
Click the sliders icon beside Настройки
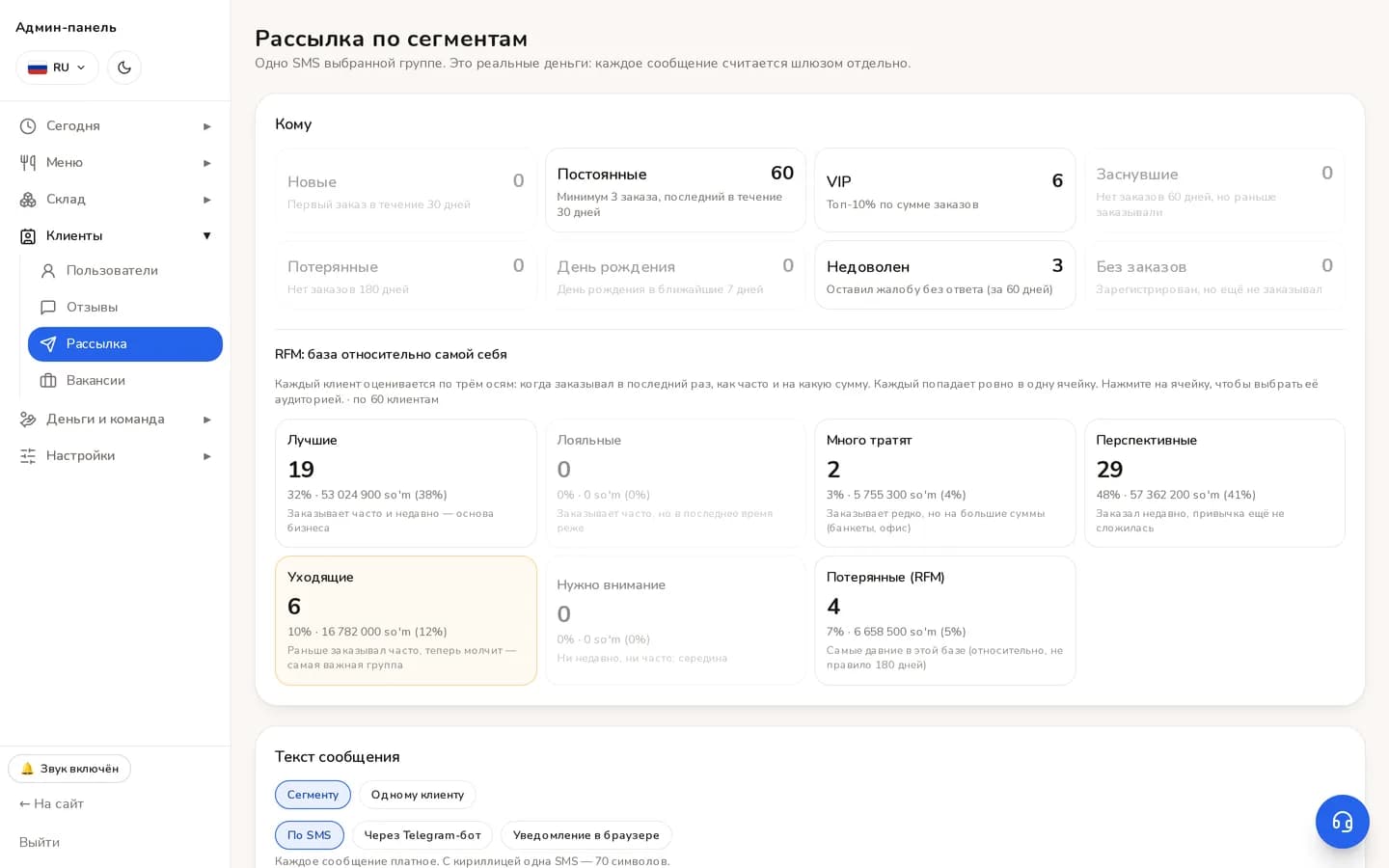coord(28,456)
